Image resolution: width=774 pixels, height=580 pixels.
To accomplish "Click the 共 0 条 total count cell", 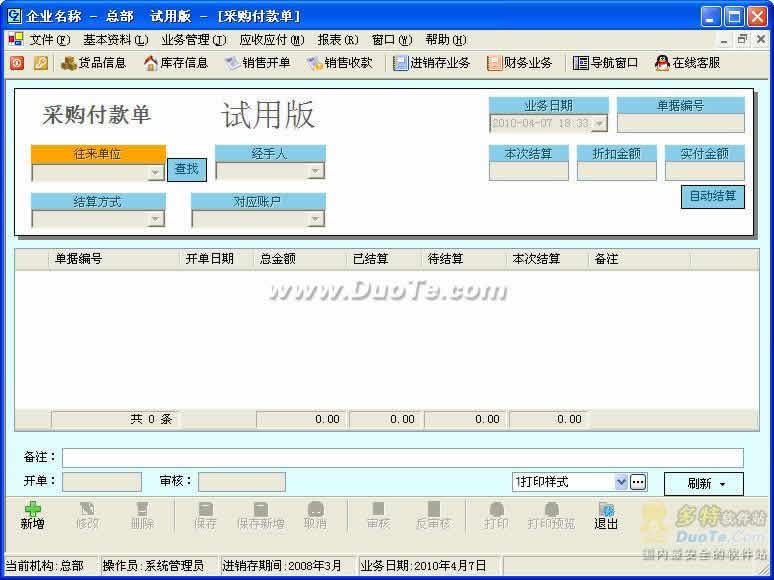I will point(115,420).
